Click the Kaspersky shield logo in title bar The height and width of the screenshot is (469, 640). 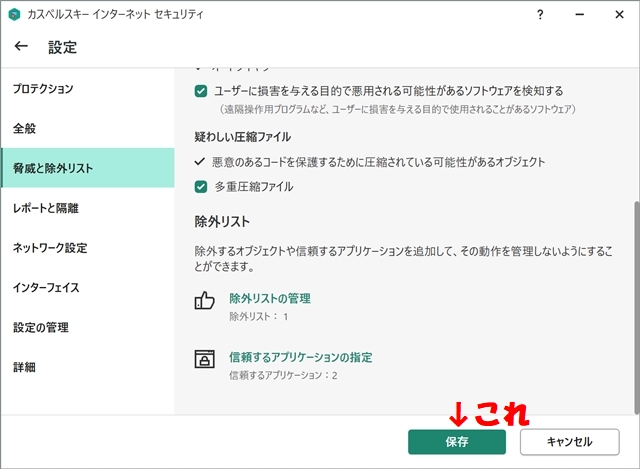pyautogui.click(x=14, y=15)
